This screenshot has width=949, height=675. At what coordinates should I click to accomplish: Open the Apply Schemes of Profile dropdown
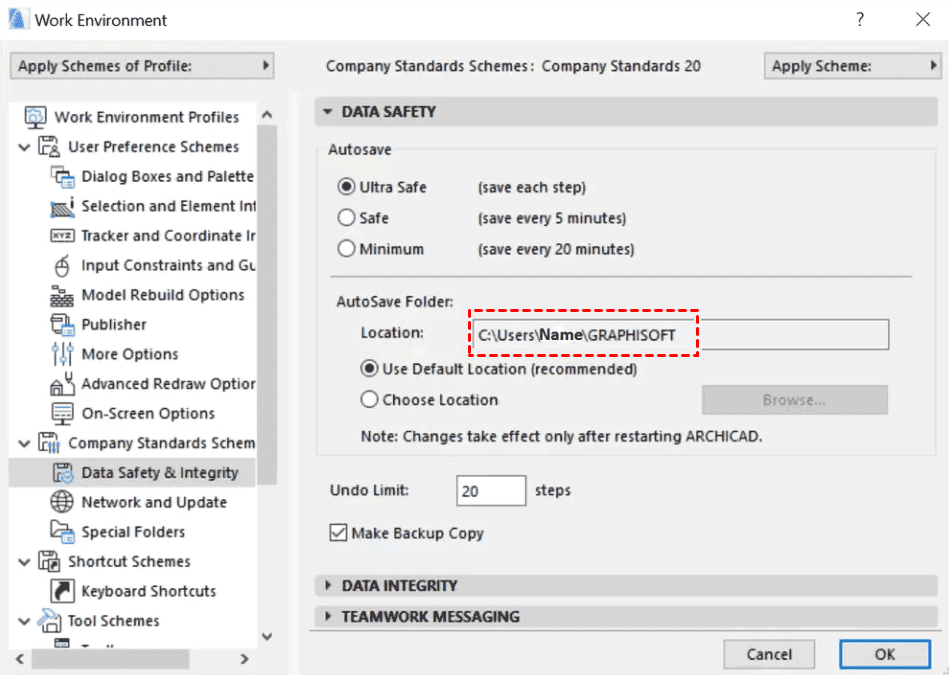coord(142,66)
